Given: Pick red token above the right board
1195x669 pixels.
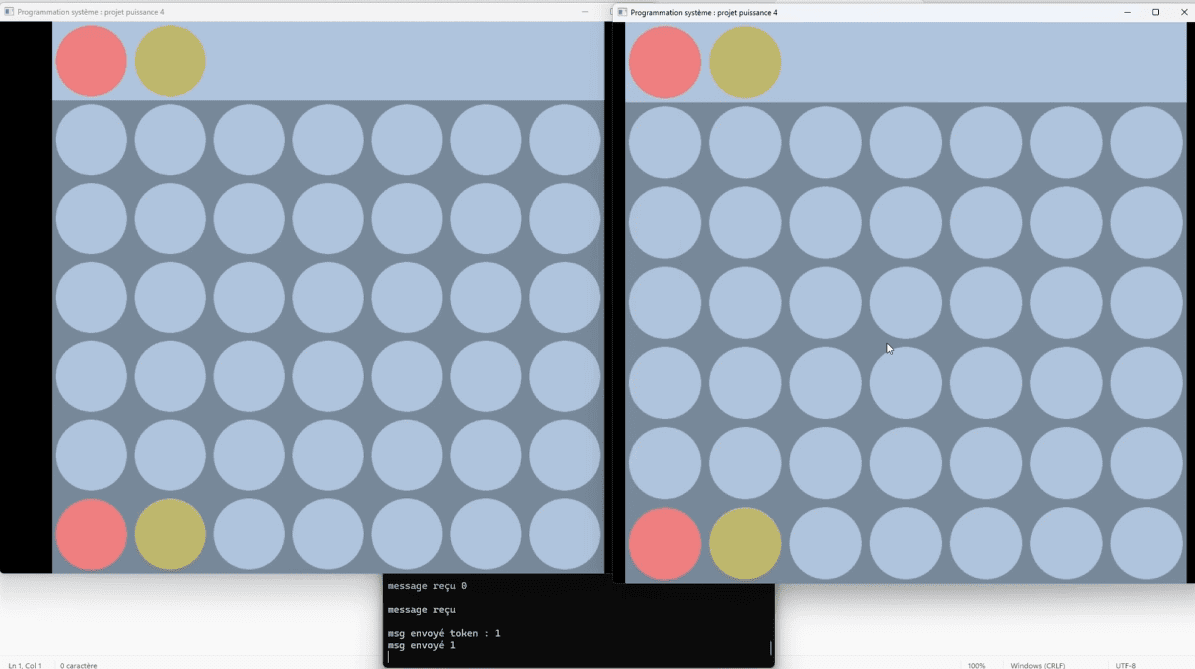Looking at the screenshot, I should [665, 62].
